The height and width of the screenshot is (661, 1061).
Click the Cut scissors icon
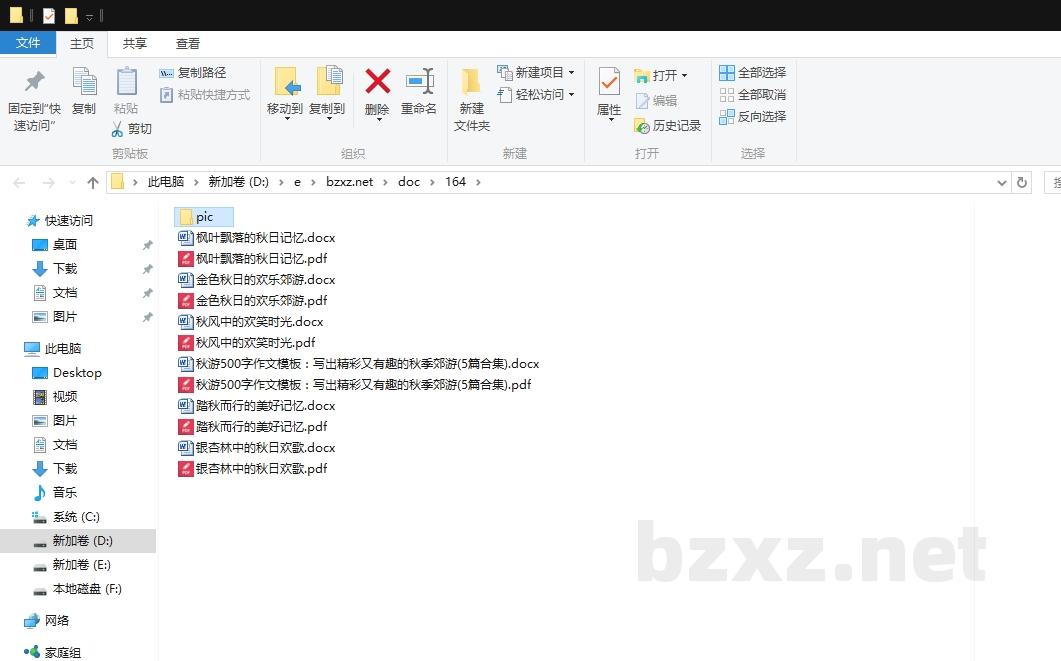pyautogui.click(x=117, y=129)
